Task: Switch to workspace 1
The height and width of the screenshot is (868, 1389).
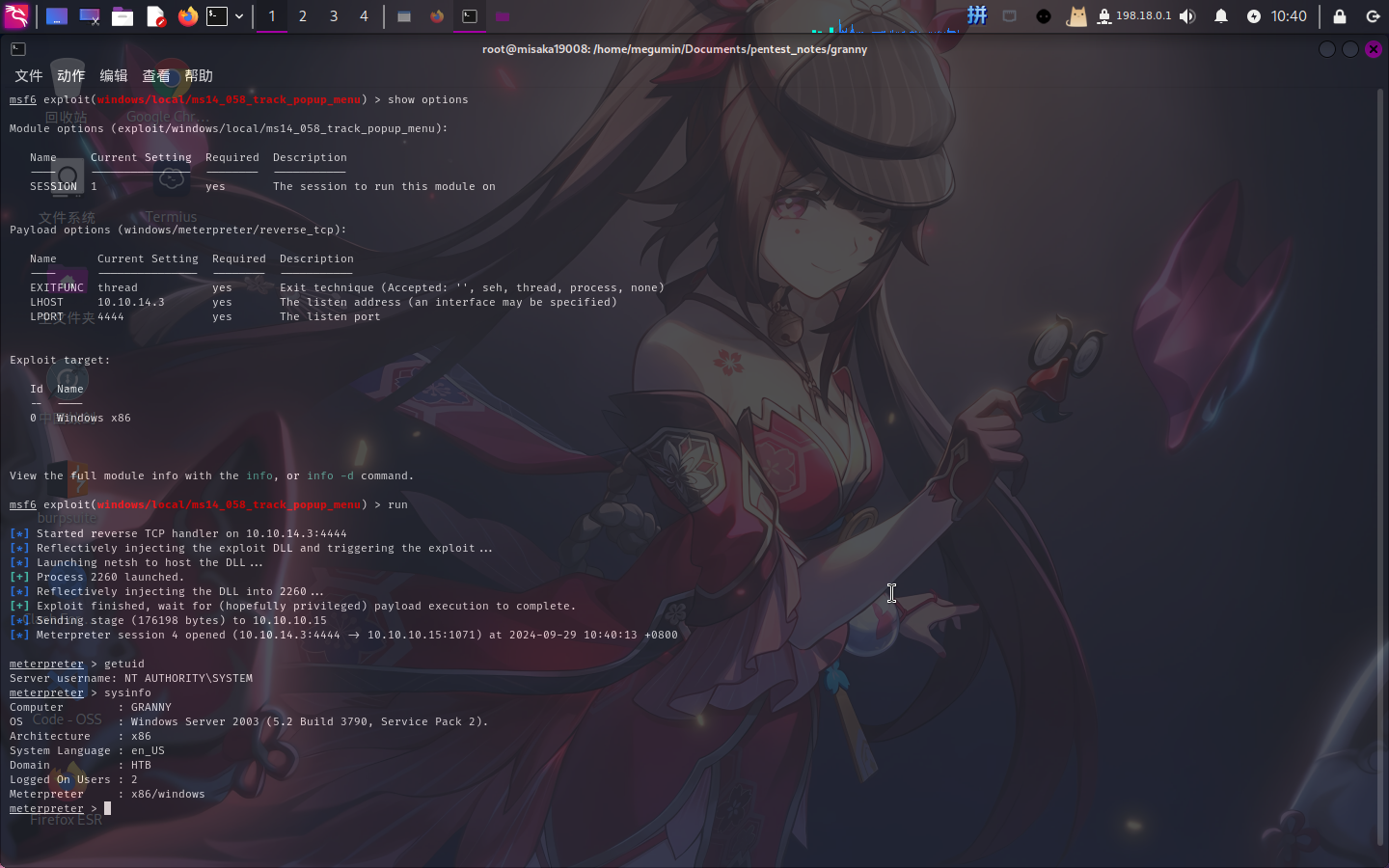Action: [x=272, y=16]
